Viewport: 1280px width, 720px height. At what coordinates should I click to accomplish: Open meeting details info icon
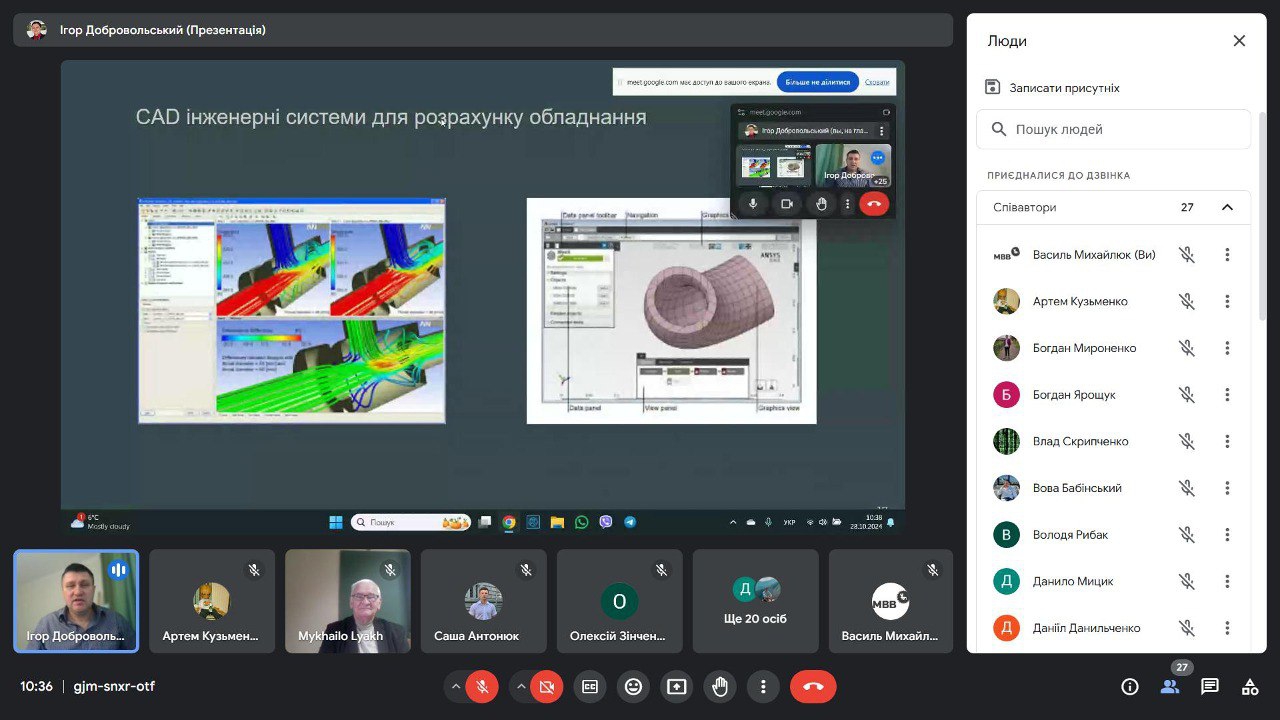1130,687
